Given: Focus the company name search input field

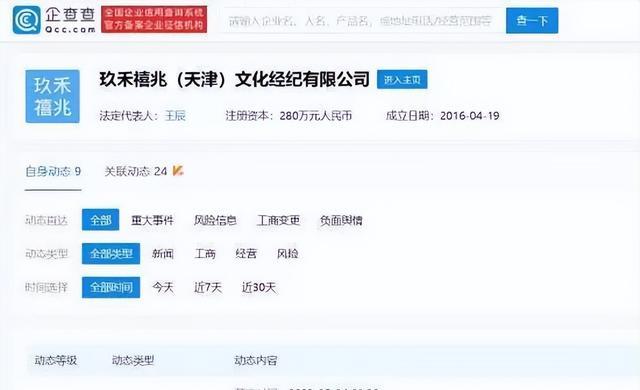Looking at the screenshot, I should (x=361, y=20).
